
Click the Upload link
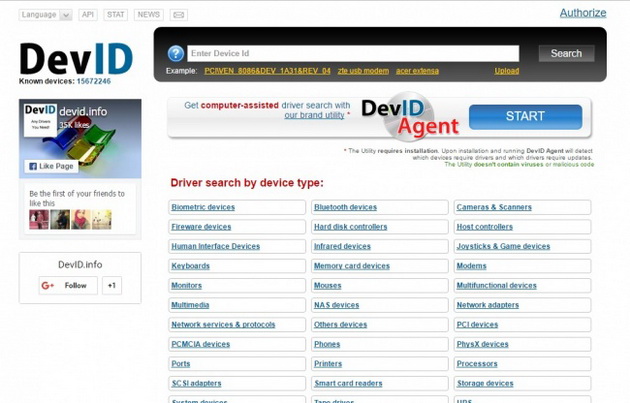click(x=507, y=71)
